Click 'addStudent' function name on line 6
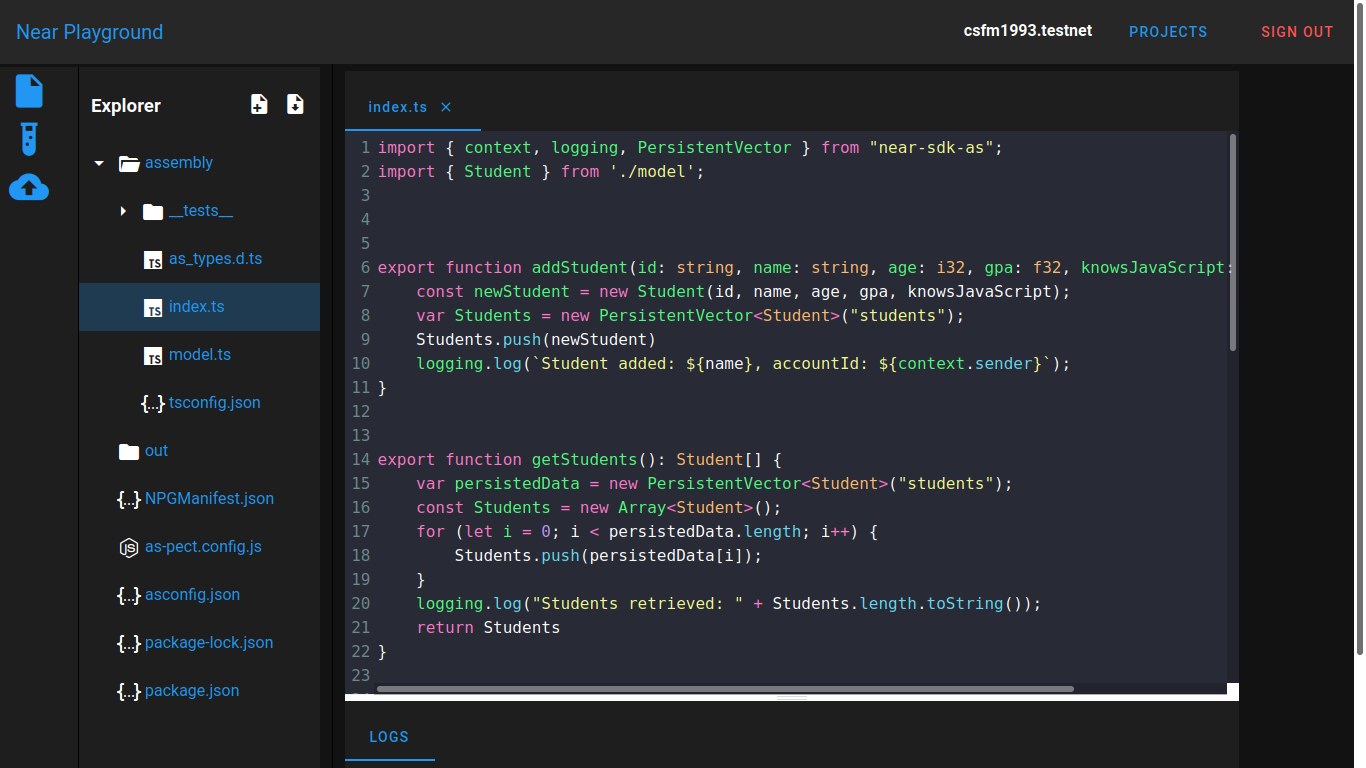 580,267
